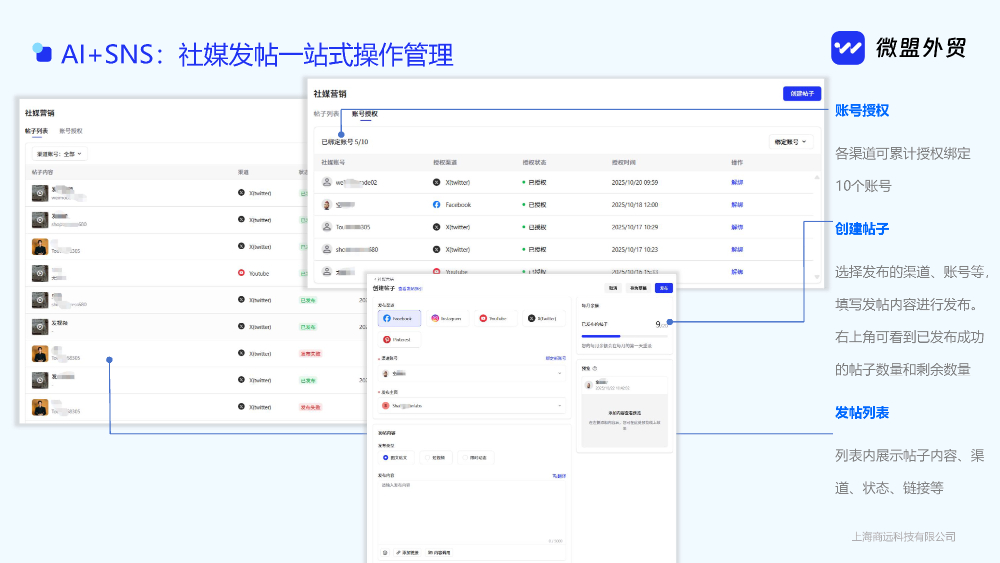Switch to 帖子列表 tab in account authorization window
Viewport: 1000px width, 563px height.
pyautogui.click(x=327, y=114)
